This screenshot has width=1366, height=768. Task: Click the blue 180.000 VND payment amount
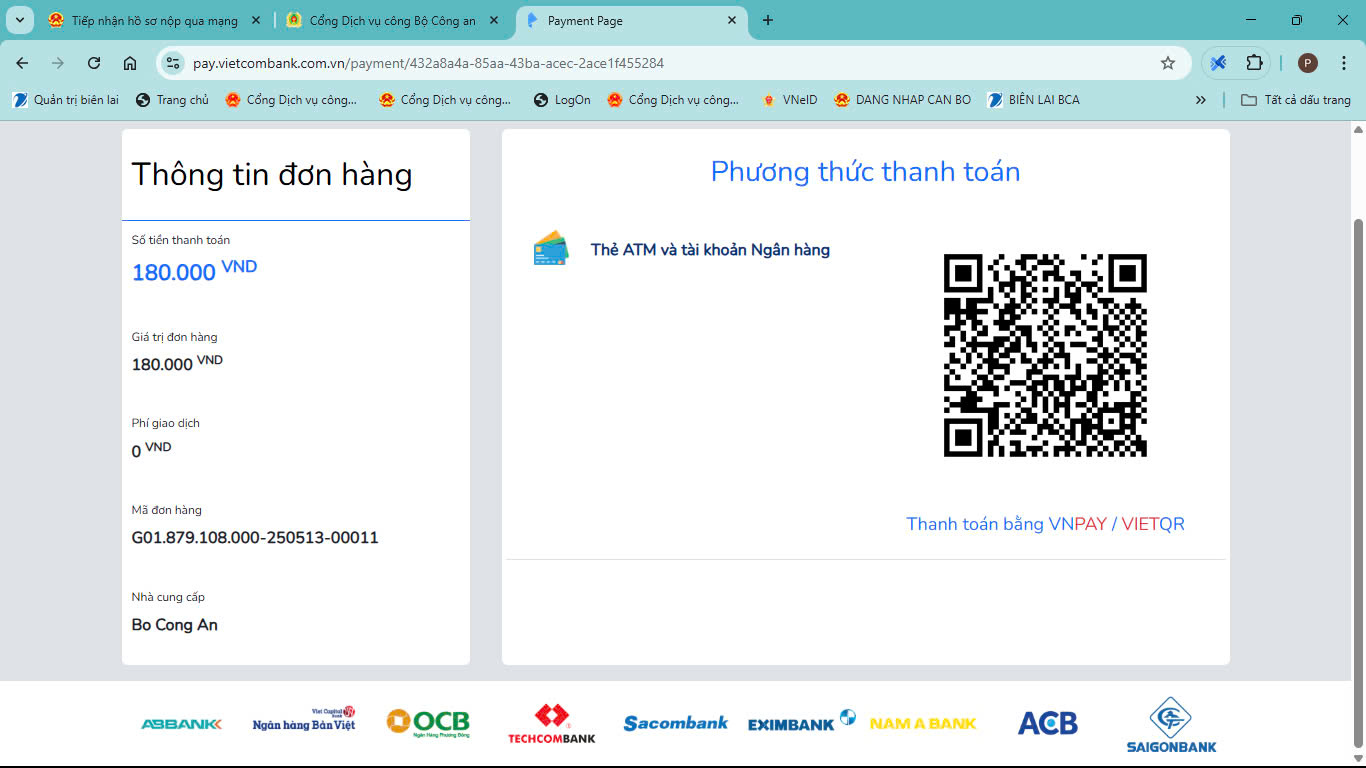pyautogui.click(x=194, y=271)
